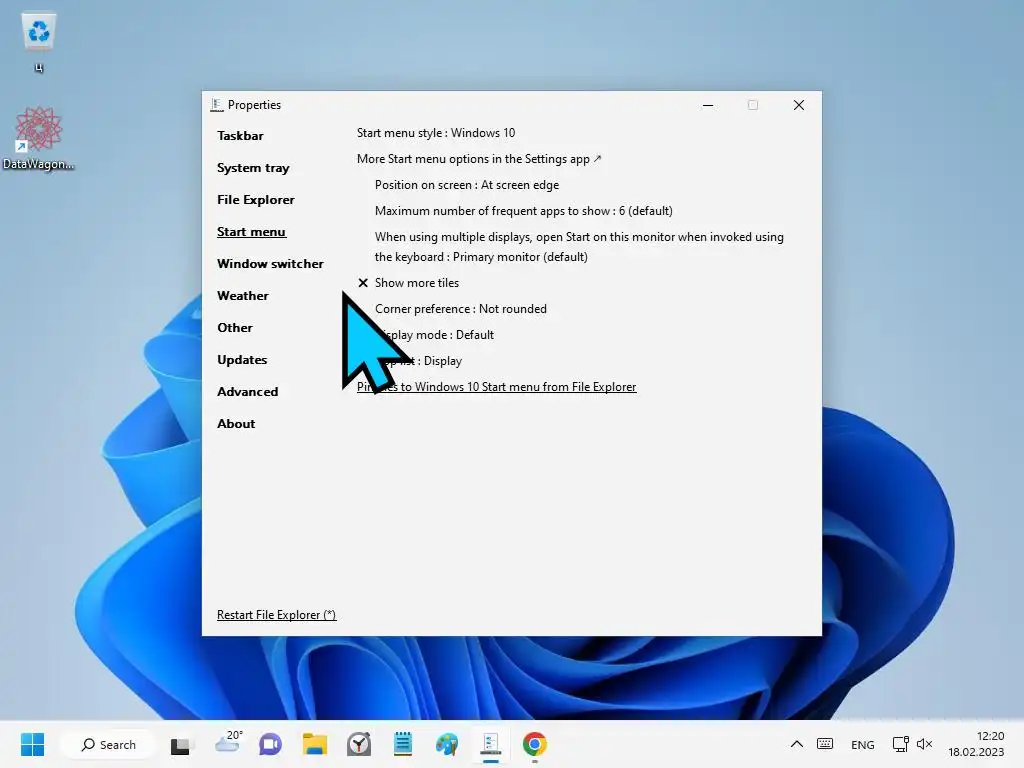1024x768 pixels.
Task: Toggle Show more tiles option
Action: tap(408, 283)
